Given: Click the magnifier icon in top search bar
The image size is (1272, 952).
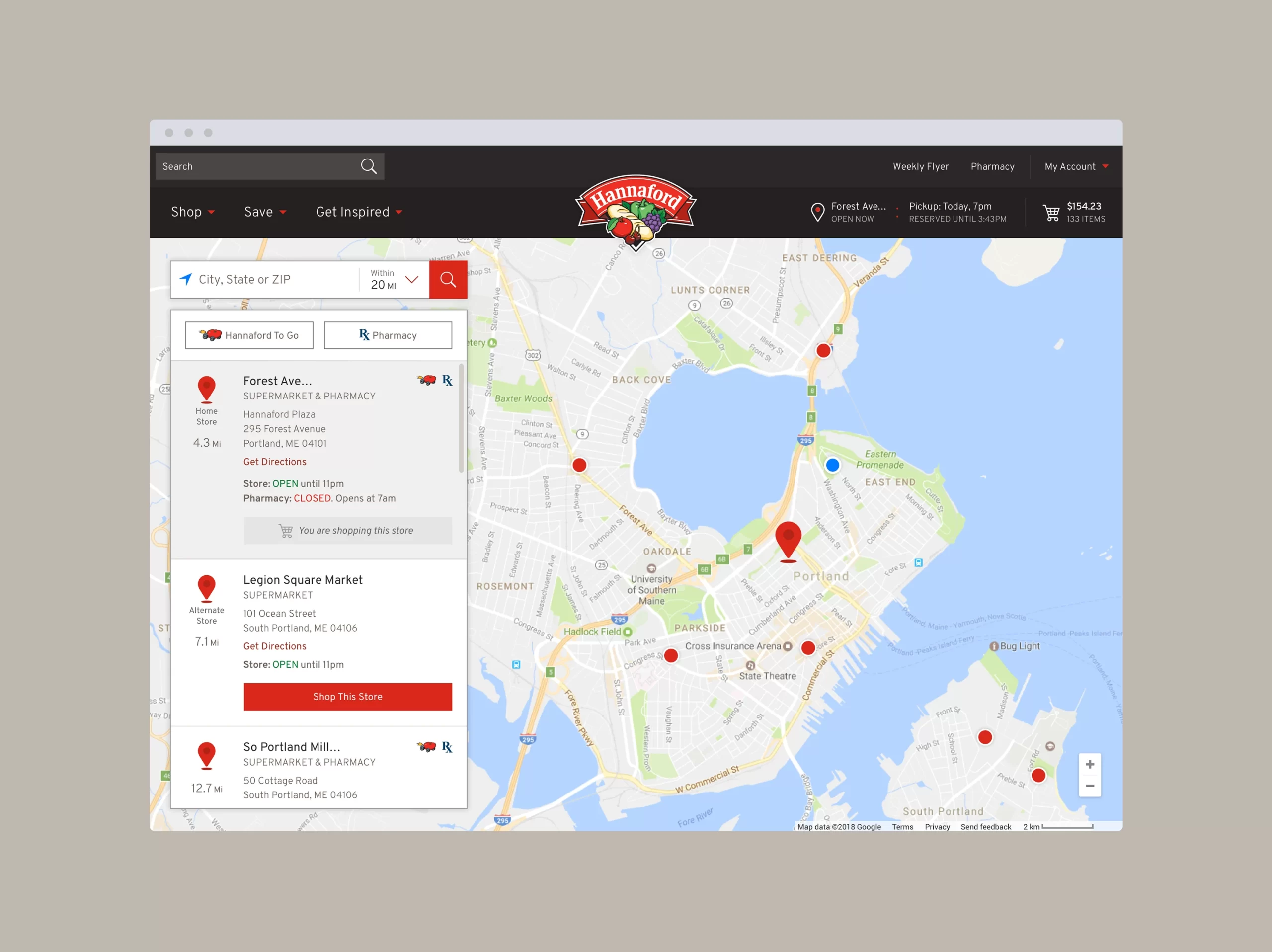Looking at the screenshot, I should click(x=369, y=167).
